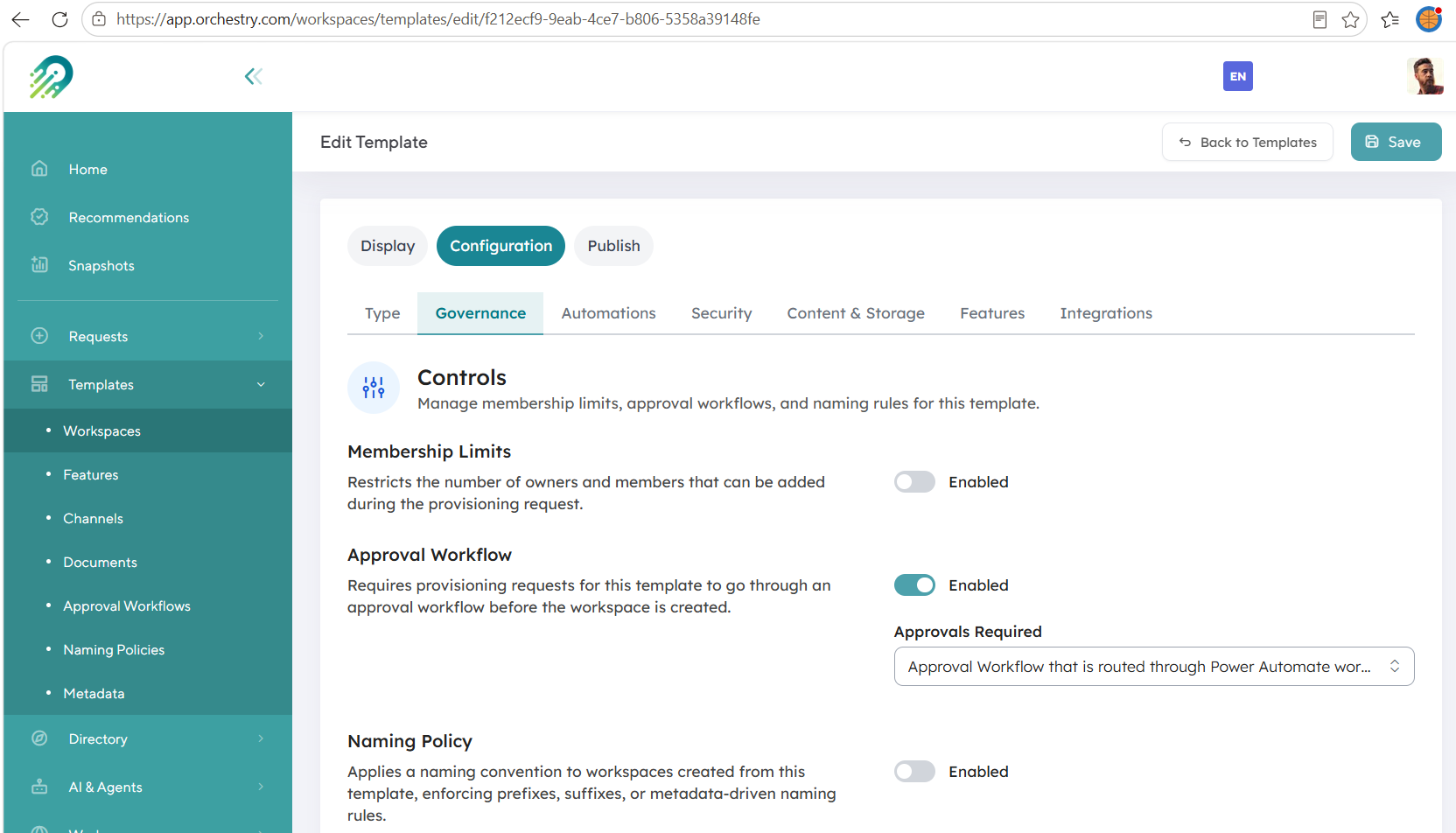Open Channels in sidebar

pos(93,519)
